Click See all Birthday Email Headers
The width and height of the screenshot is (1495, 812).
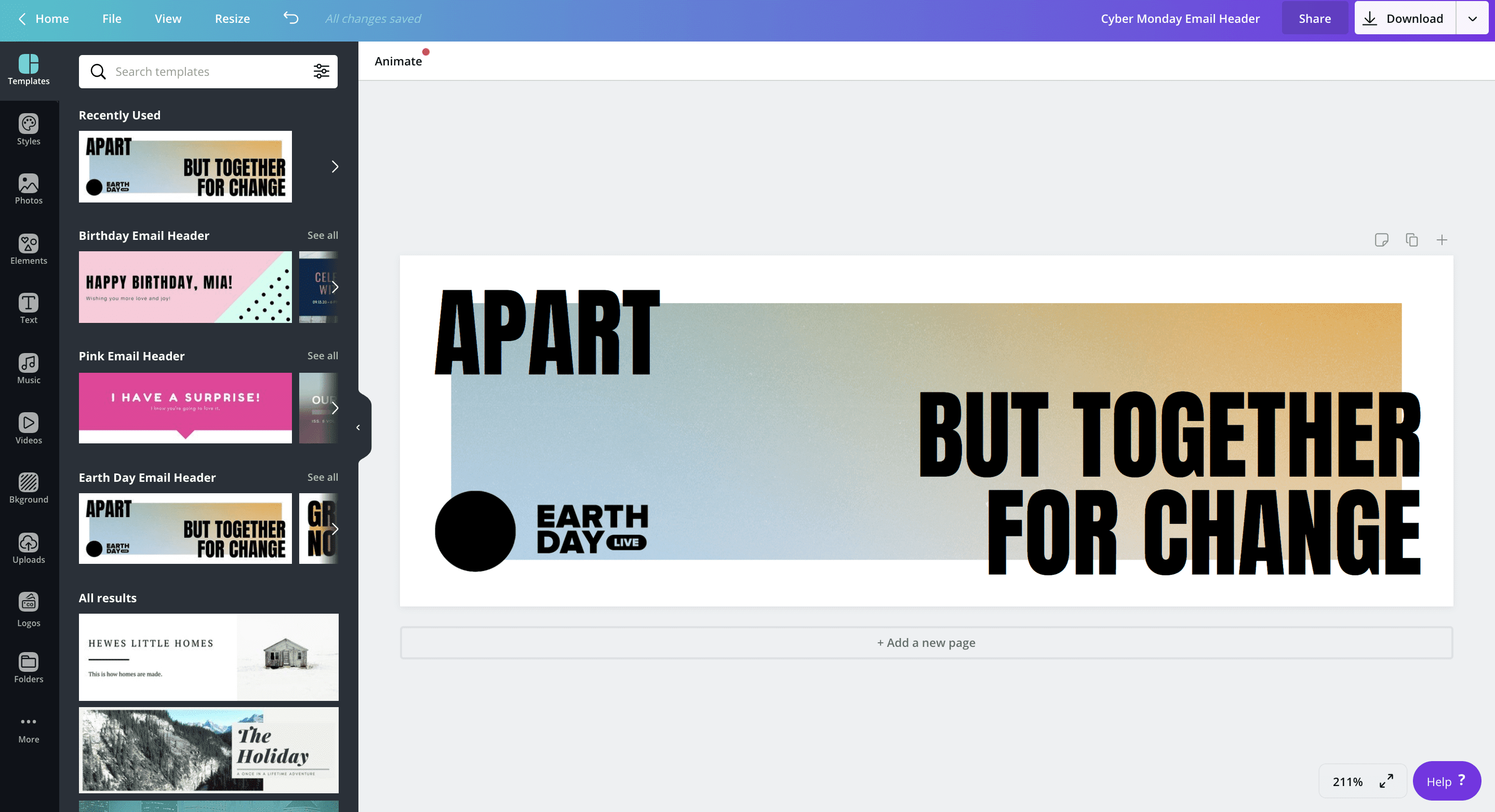tap(322, 235)
